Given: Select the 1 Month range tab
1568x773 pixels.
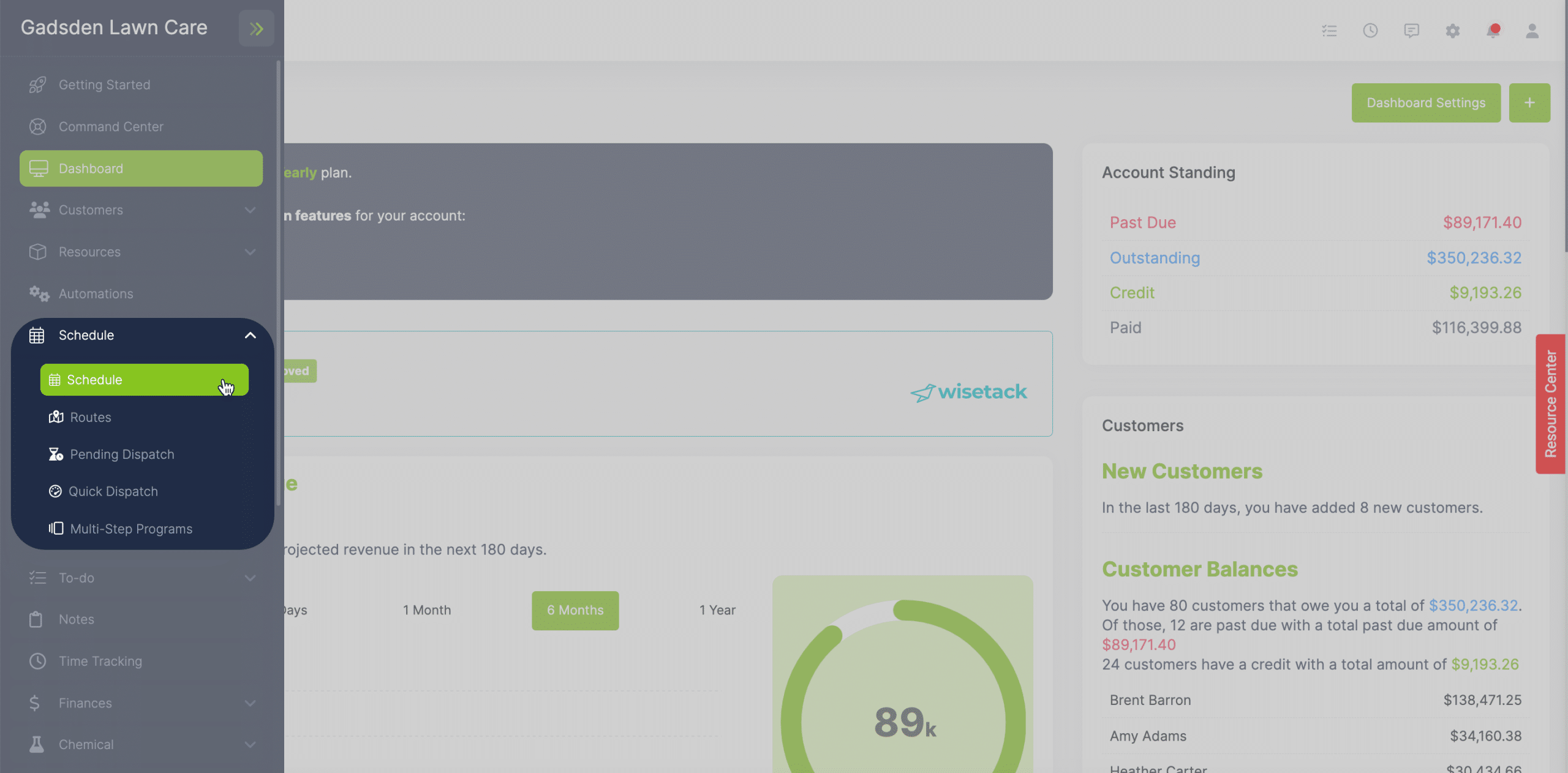Looking at the screenshot, I should 427,610.
